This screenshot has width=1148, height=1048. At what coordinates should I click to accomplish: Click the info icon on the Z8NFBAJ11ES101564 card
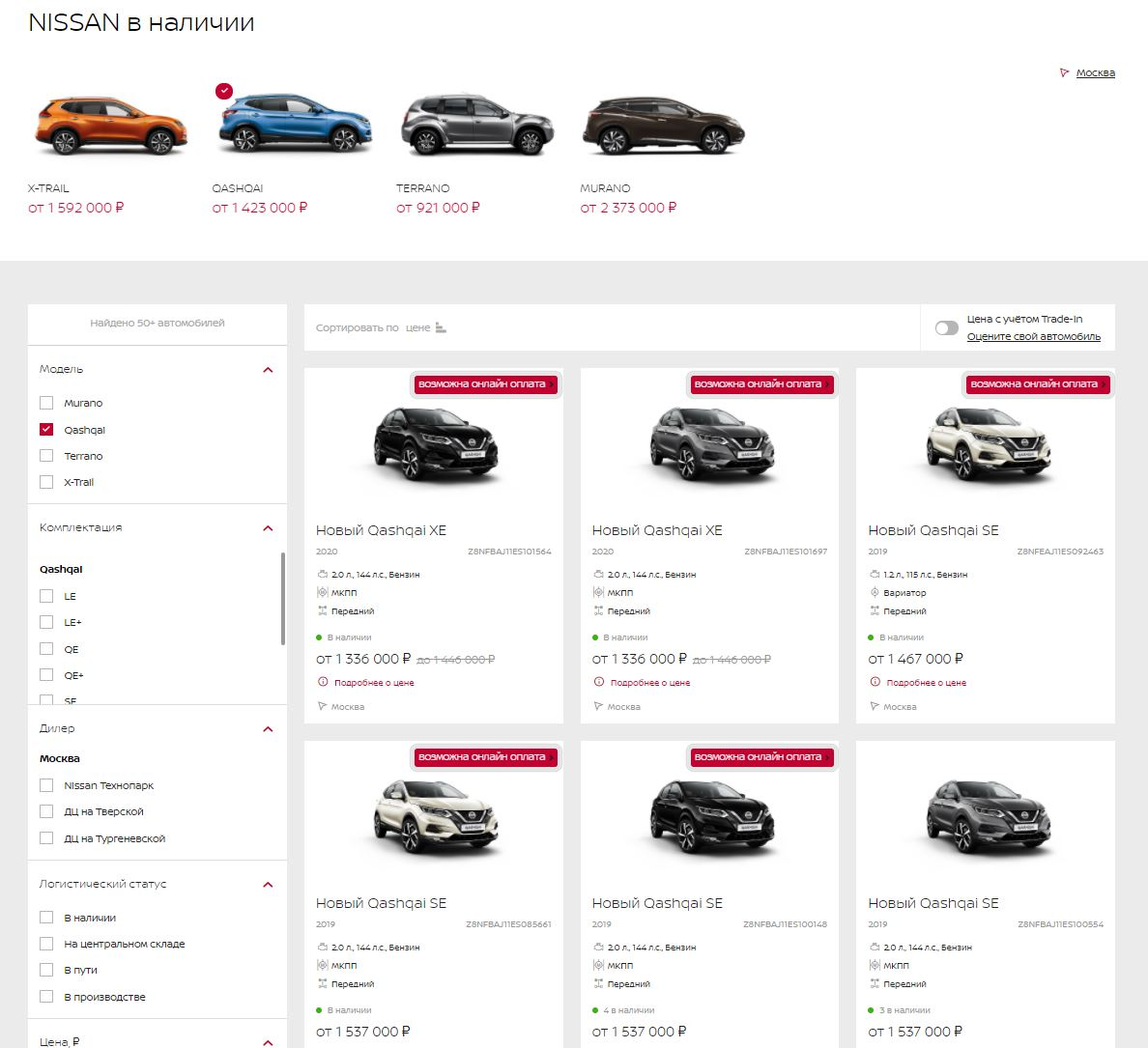[x=323, y=682]
